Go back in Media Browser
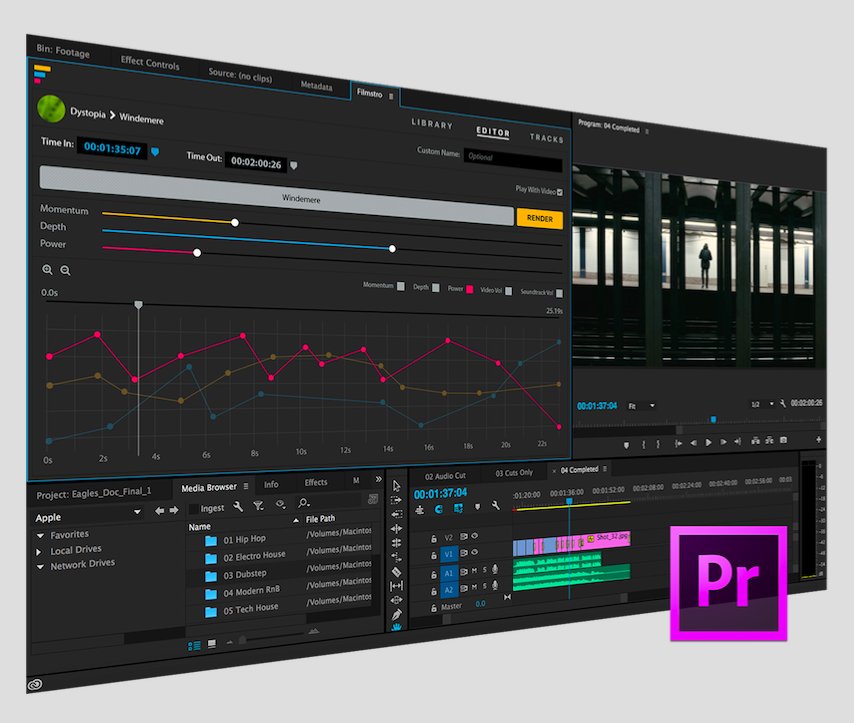The image size is (854, 723). pos(160,511)
